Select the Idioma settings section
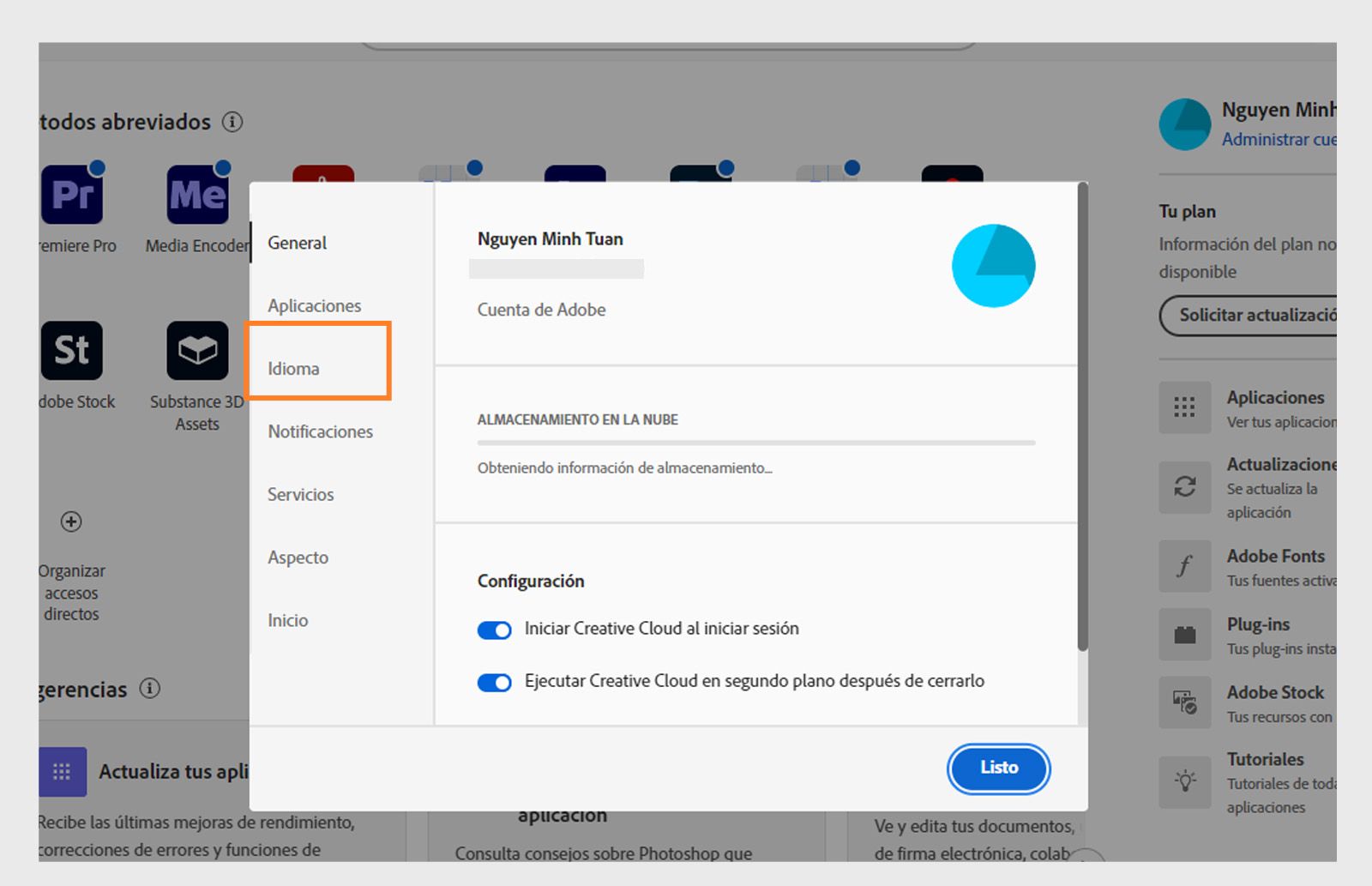1372x886 pixels. (x=293, y=368)
